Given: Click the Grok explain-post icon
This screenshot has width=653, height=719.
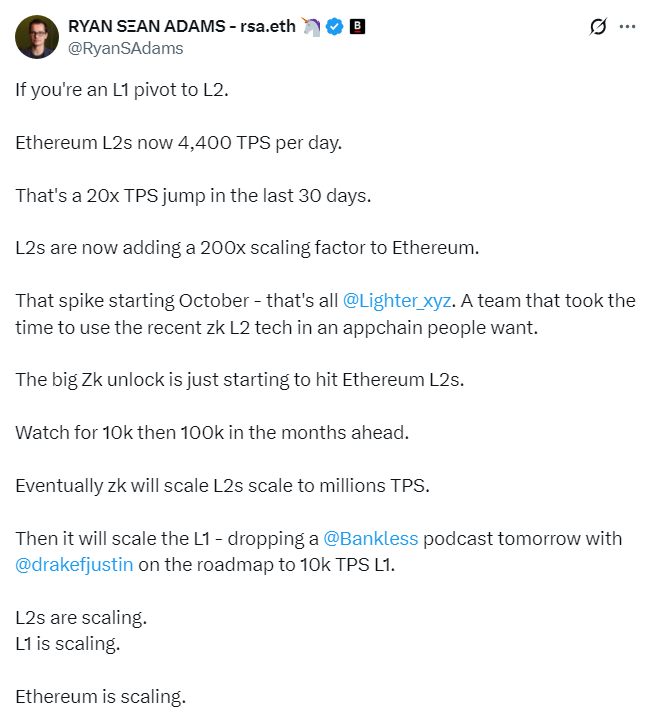Looking at the screenshot, I should coord(598,27).
